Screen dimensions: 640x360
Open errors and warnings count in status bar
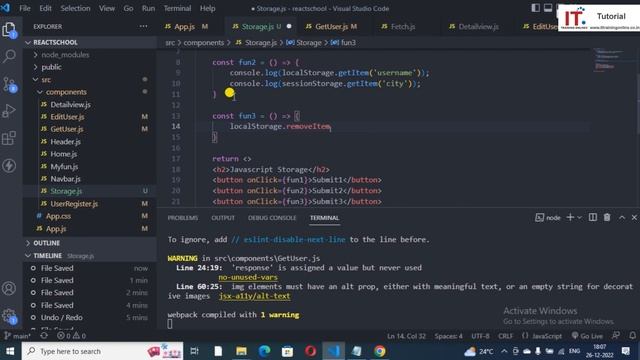pyautogui.click(x=71, y=336)
